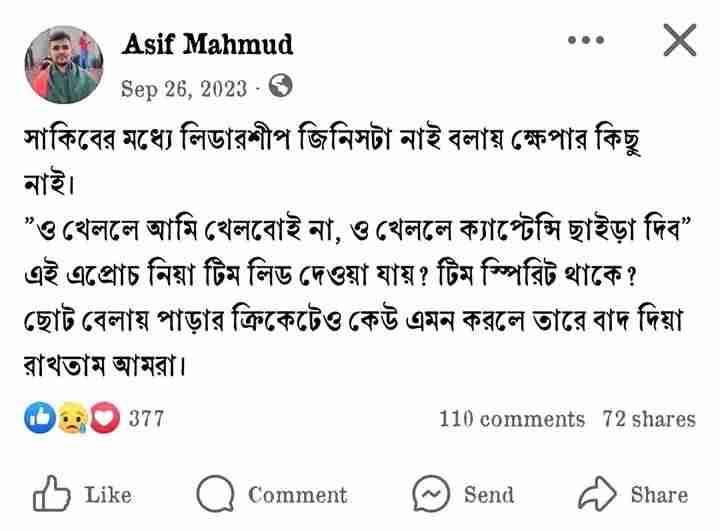Click the Share button label
The image size is (720, 531).
(x=659, y=495)
